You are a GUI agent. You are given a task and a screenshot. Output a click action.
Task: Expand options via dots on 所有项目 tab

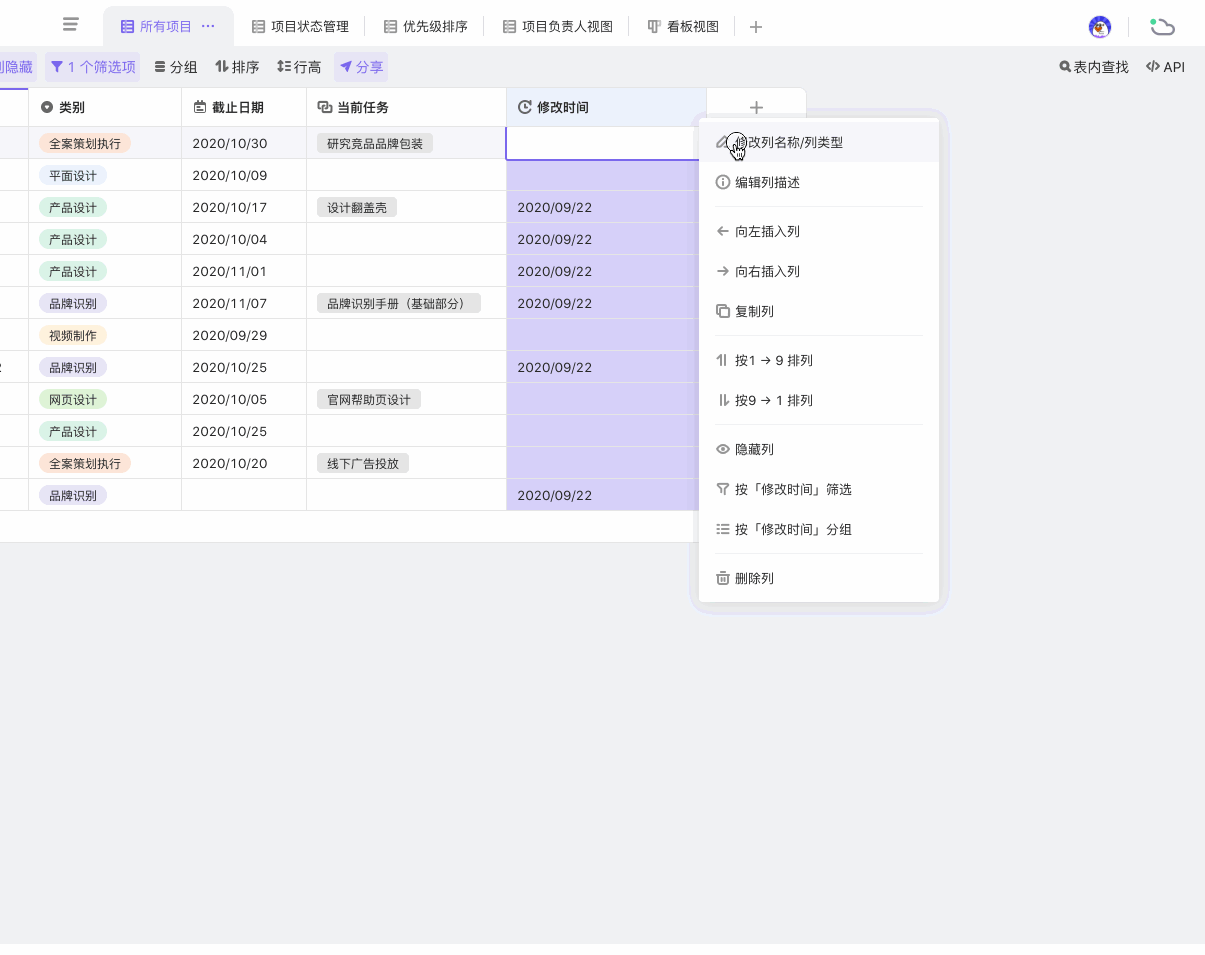(208, 26)
